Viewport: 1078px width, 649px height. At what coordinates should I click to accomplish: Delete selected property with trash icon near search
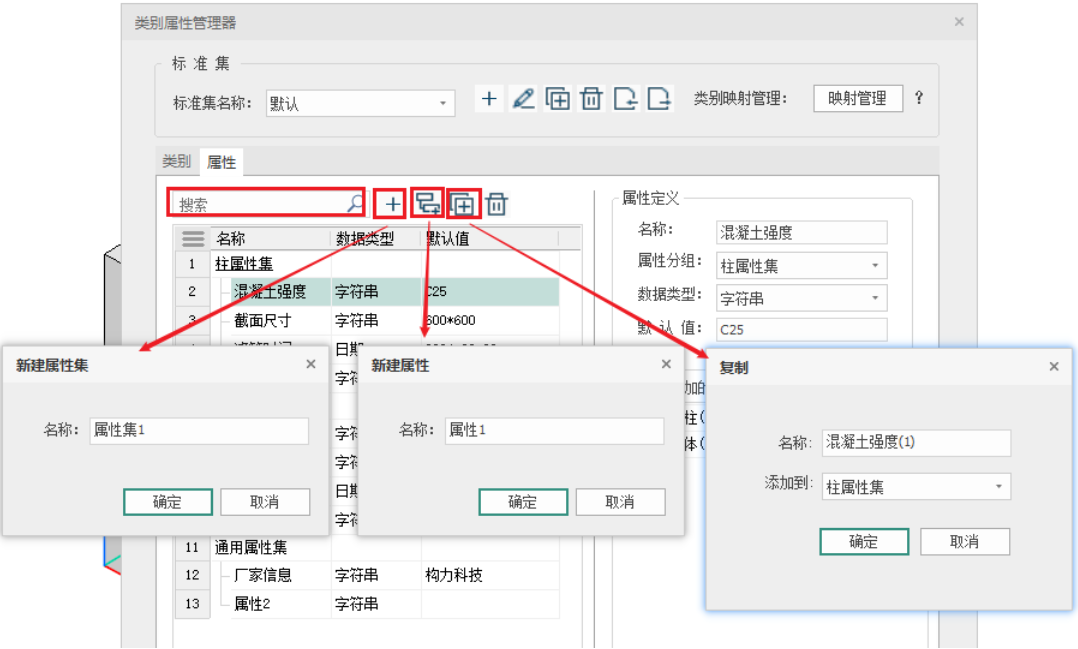tap(497, 204)
